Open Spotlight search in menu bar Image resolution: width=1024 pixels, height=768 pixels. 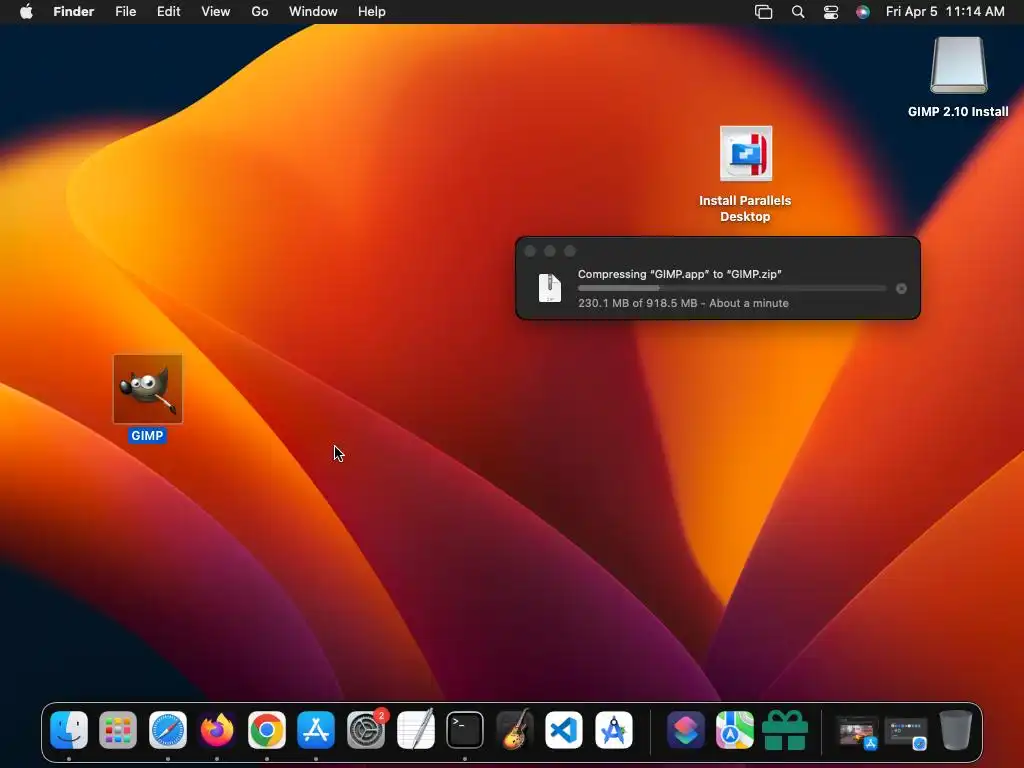(x=797, y=12)
